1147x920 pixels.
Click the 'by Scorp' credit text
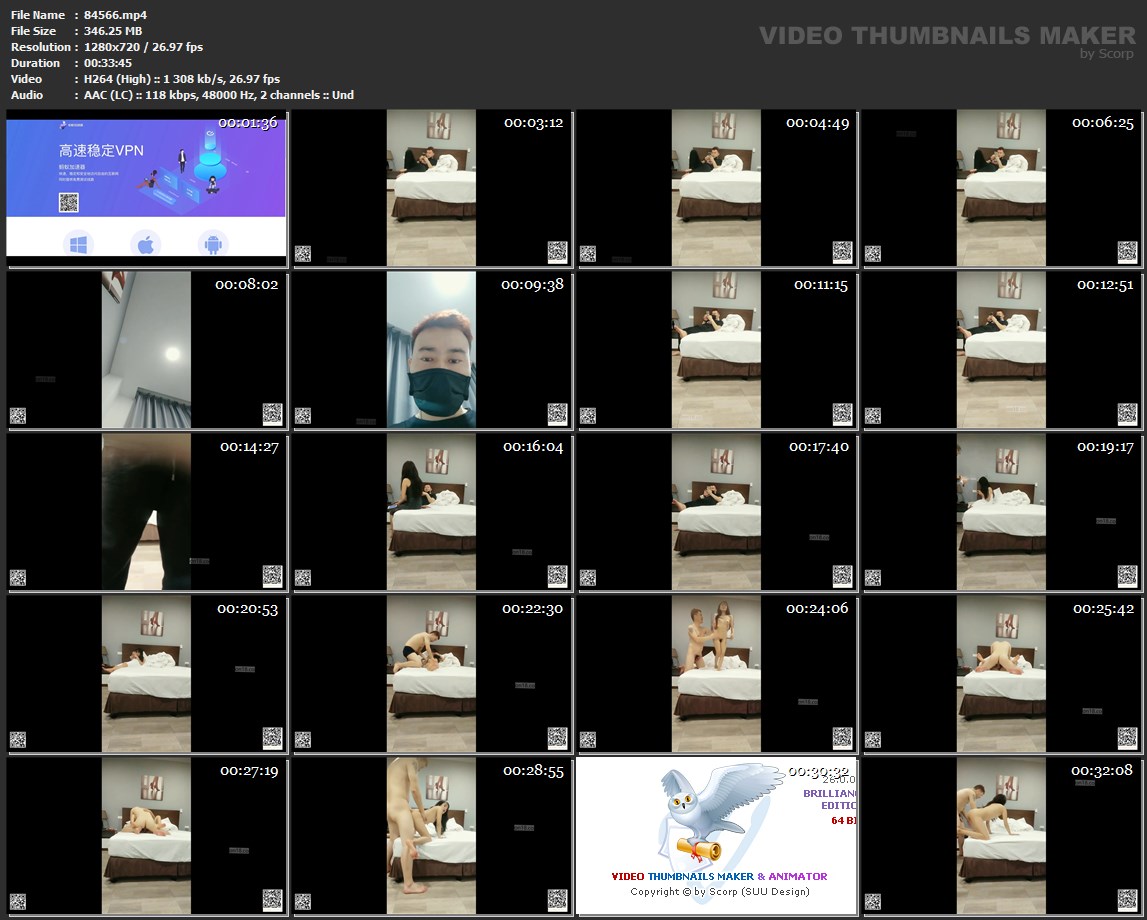tap(1106, 54)
